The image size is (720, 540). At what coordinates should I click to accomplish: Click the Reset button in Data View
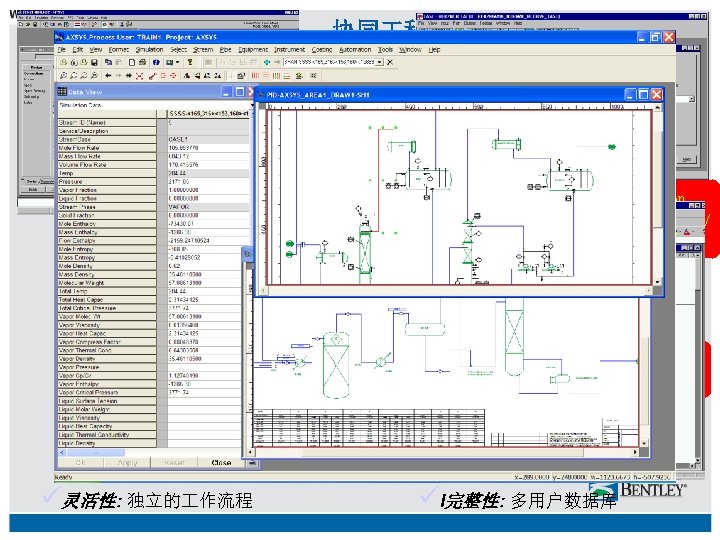coord(174,462)
